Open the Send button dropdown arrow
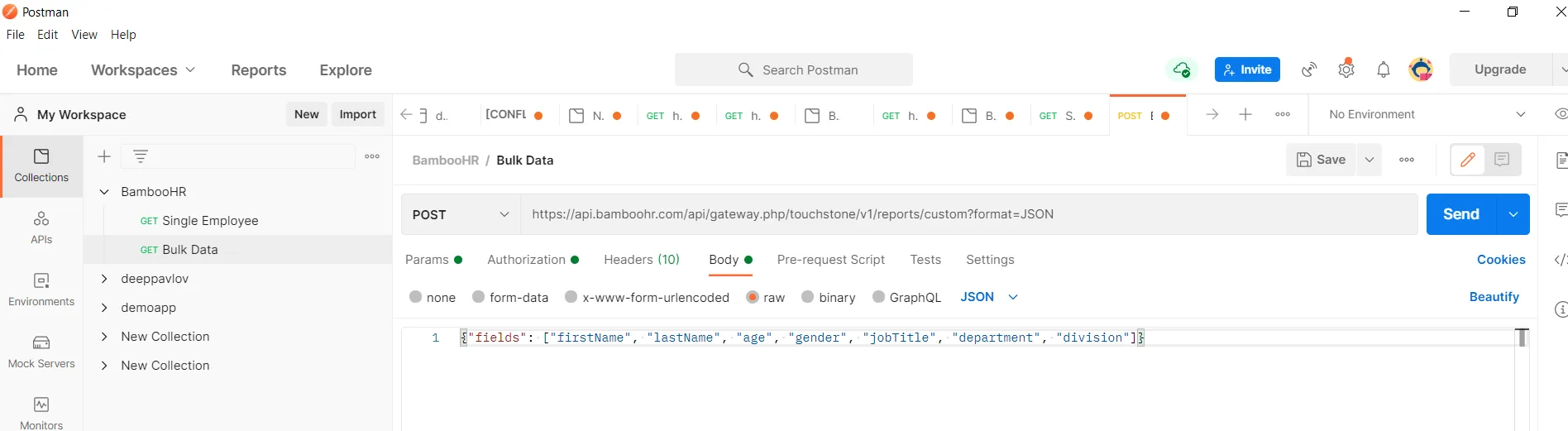This screenshot has width=1568, height=431. [1513, 214]
